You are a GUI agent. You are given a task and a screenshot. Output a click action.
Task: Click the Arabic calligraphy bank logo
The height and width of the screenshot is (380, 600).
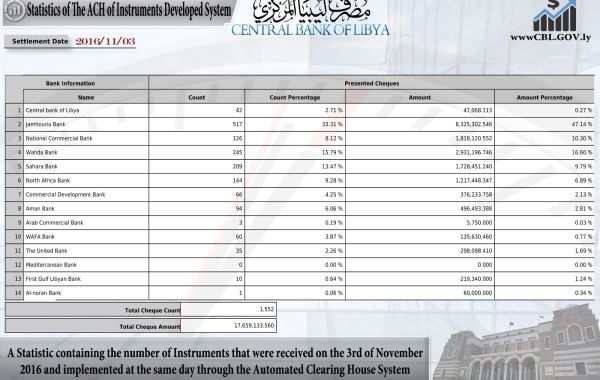(x=312, y=11)
